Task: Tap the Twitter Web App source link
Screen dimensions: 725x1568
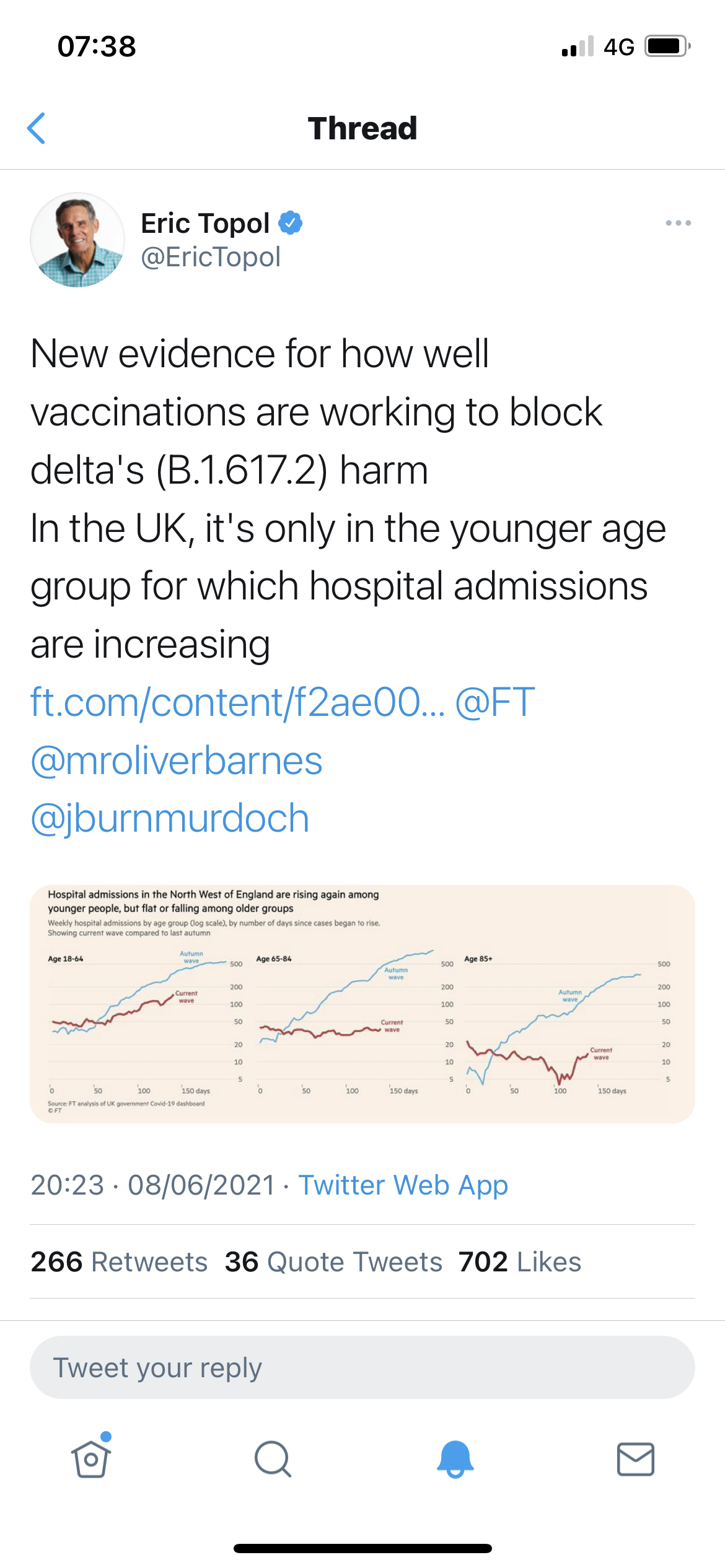Action: tap(403, 1185)
